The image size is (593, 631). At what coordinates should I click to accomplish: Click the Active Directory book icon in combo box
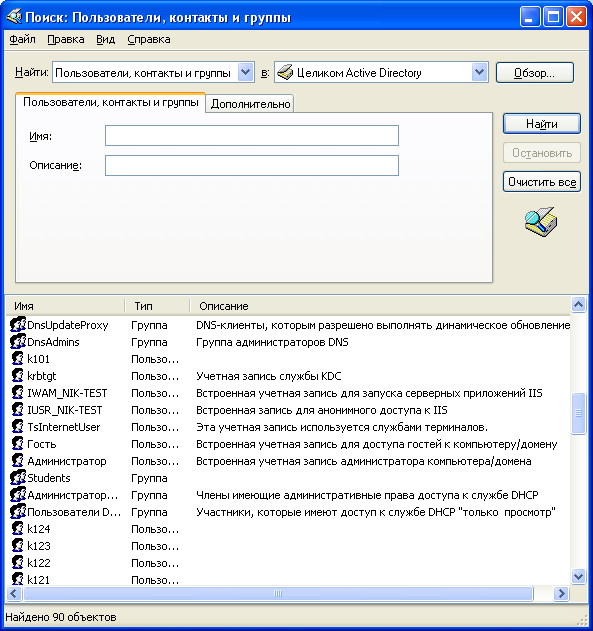tap(285, 72)
